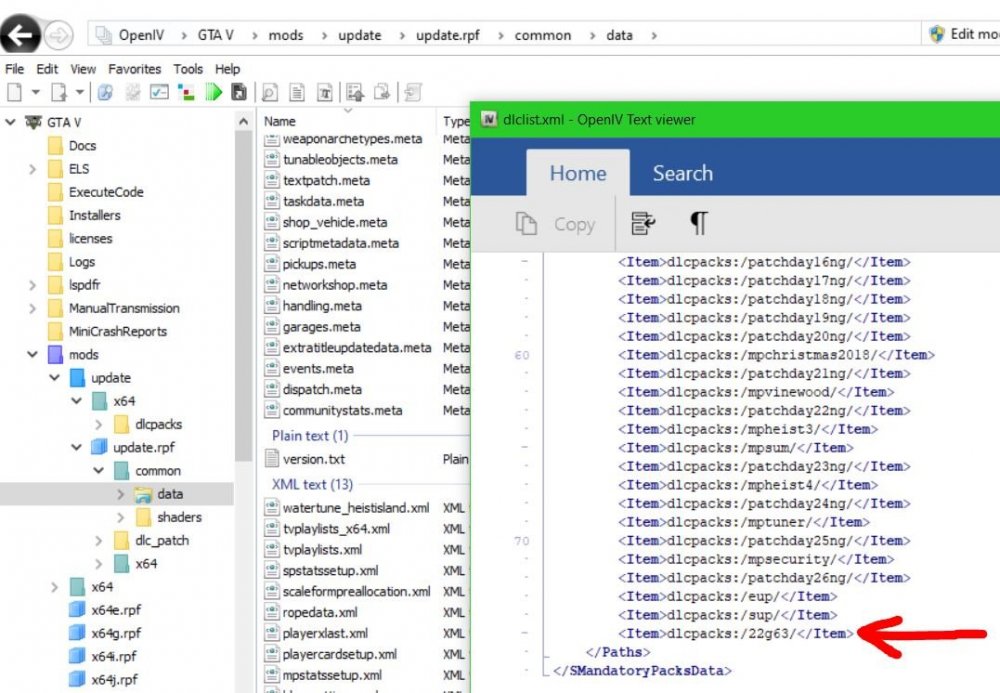The height and width of the screenshot is (693, 1000).
Task: Select the shaders folder in tree
Action: tap(178, 517)
